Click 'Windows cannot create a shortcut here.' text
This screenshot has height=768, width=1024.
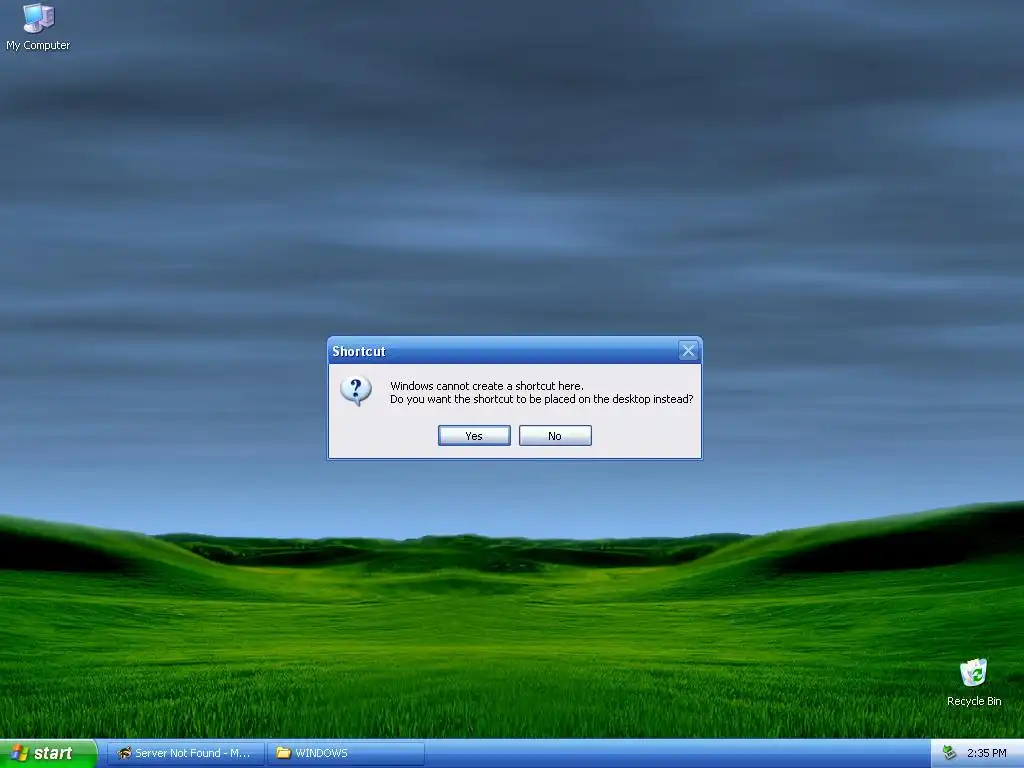pos(487,386)
